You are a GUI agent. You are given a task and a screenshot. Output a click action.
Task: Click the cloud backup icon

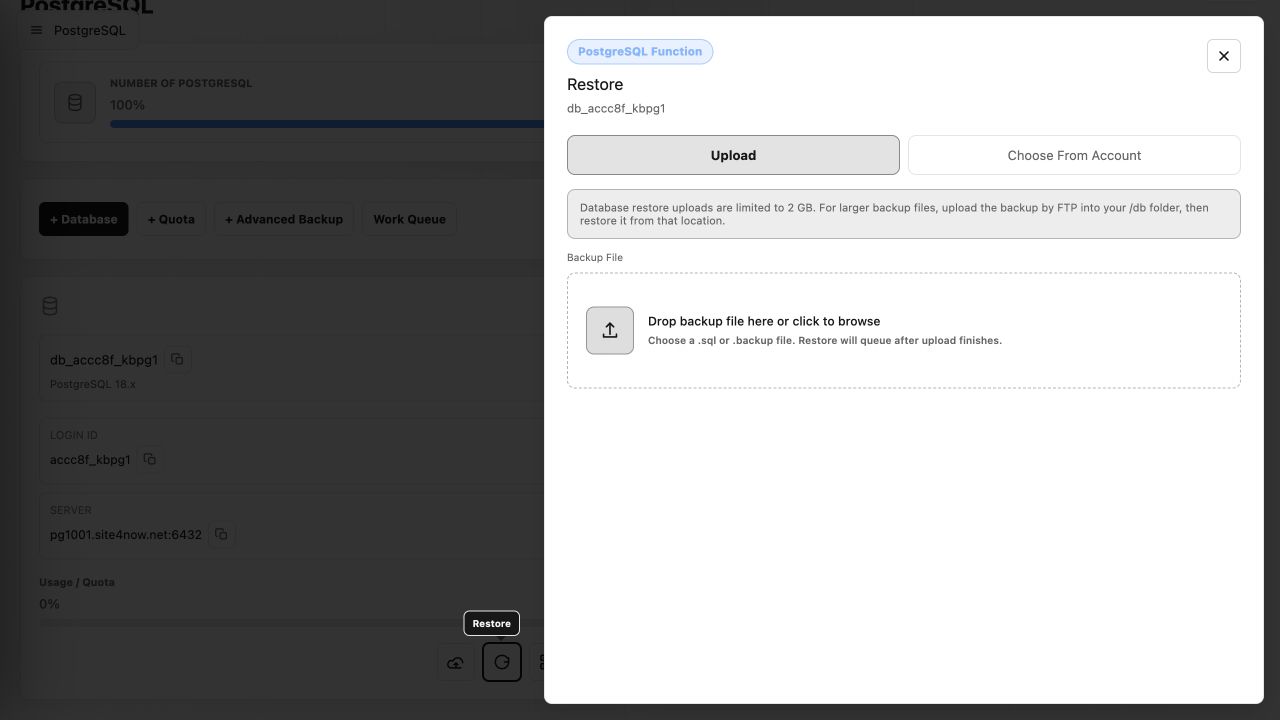point(456,662)
